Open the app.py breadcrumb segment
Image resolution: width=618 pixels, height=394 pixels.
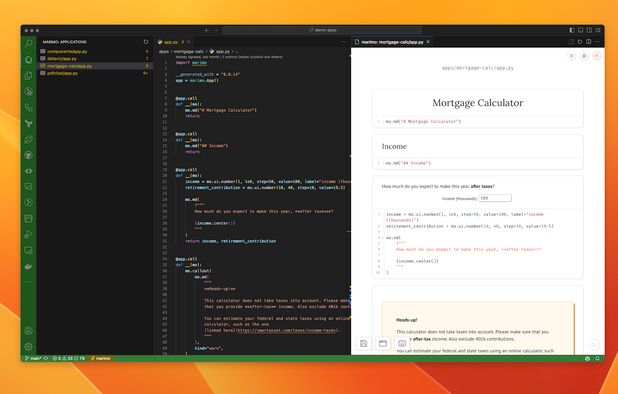220,52
